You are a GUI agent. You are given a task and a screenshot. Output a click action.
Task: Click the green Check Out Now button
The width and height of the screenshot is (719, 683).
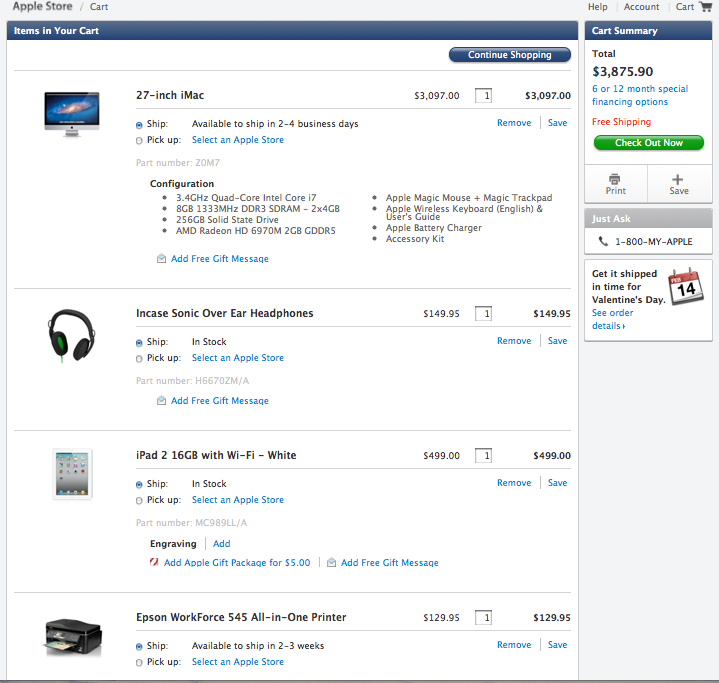coord(648,143)
